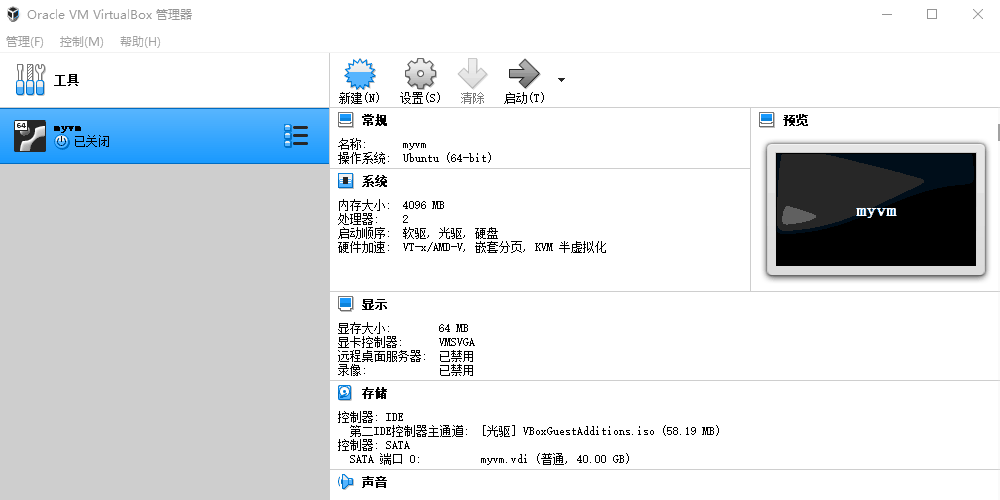Expand the Start button dropdown arrow
Screen dimensions: 1000x500
561,80
